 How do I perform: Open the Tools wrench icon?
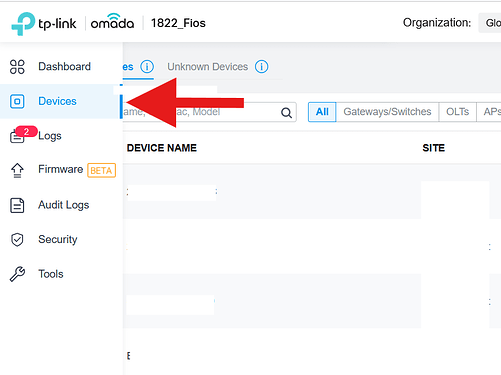coord(17,274)
